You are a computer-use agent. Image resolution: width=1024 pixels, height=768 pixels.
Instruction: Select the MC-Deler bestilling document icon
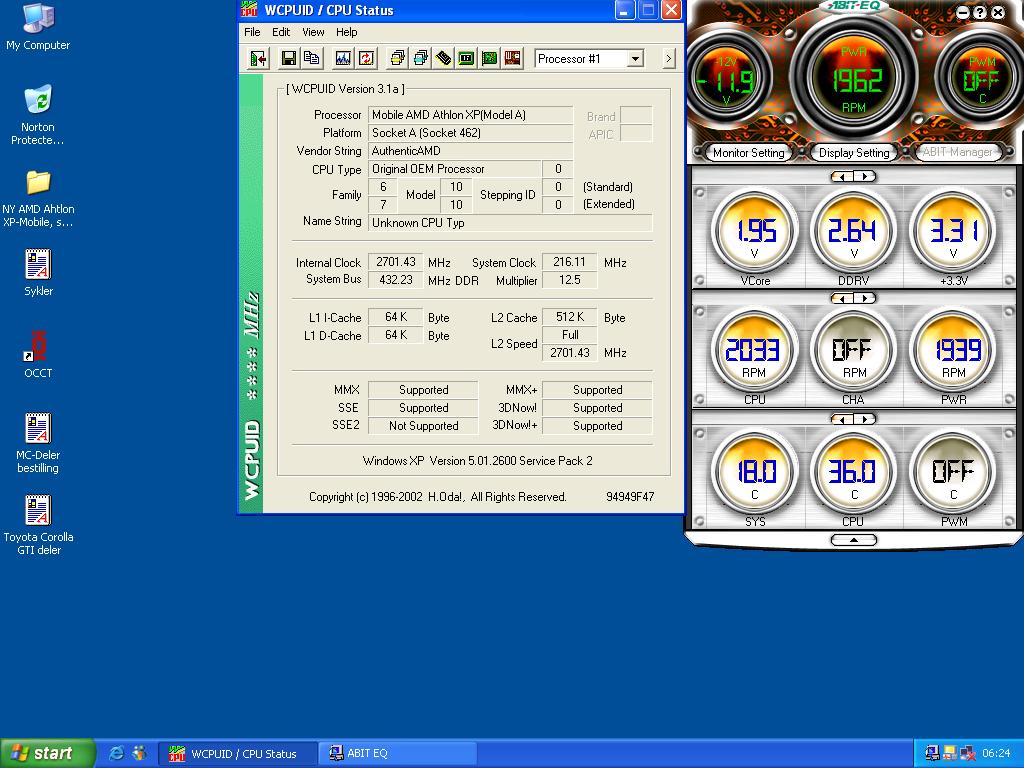point(38,442)
